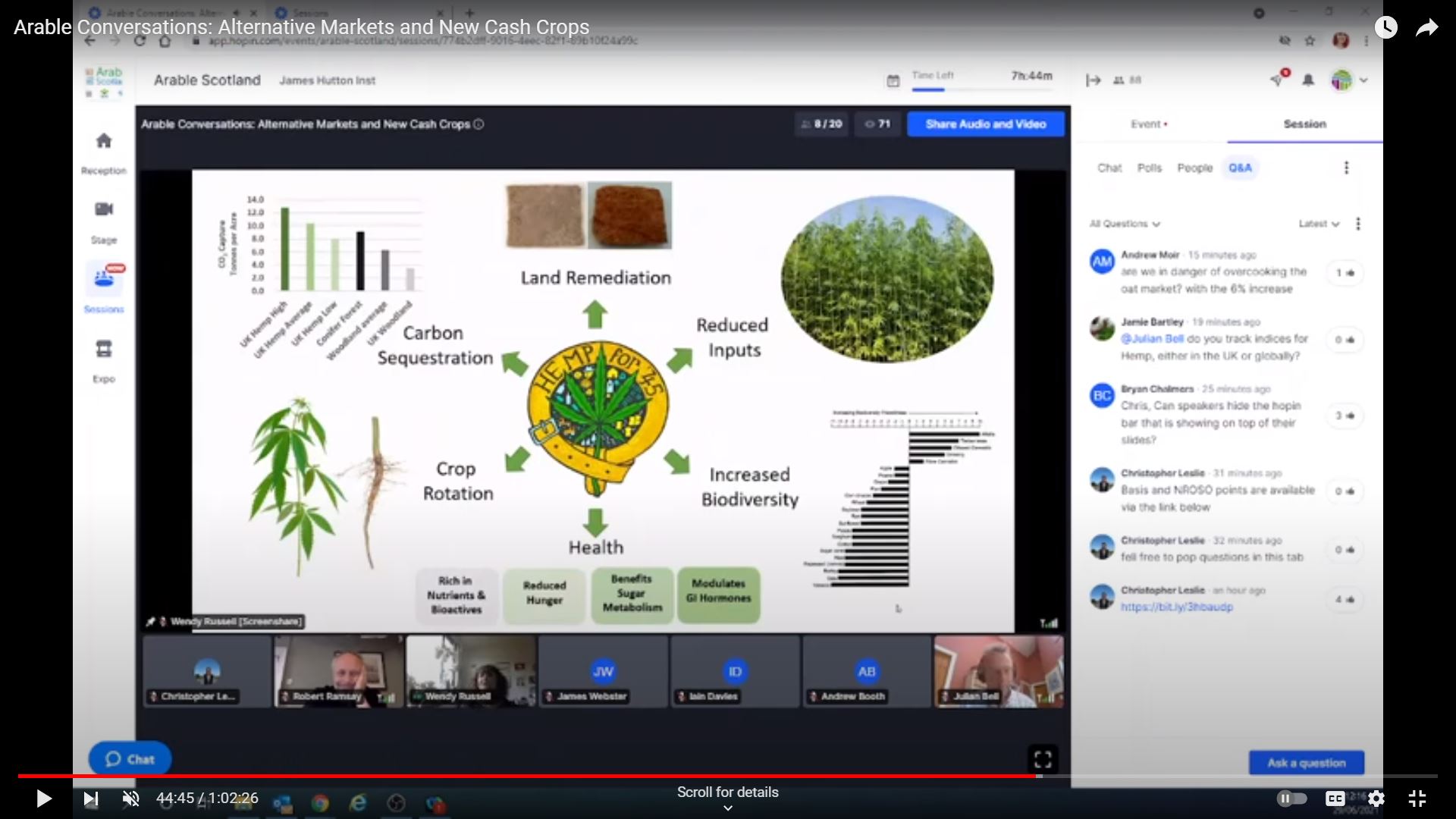Image resolution: width=1456 pixels, height=819 pixels.
Task: Open the https://bit.ly/3hbaudp link
Action: (x=1176, y=607)
